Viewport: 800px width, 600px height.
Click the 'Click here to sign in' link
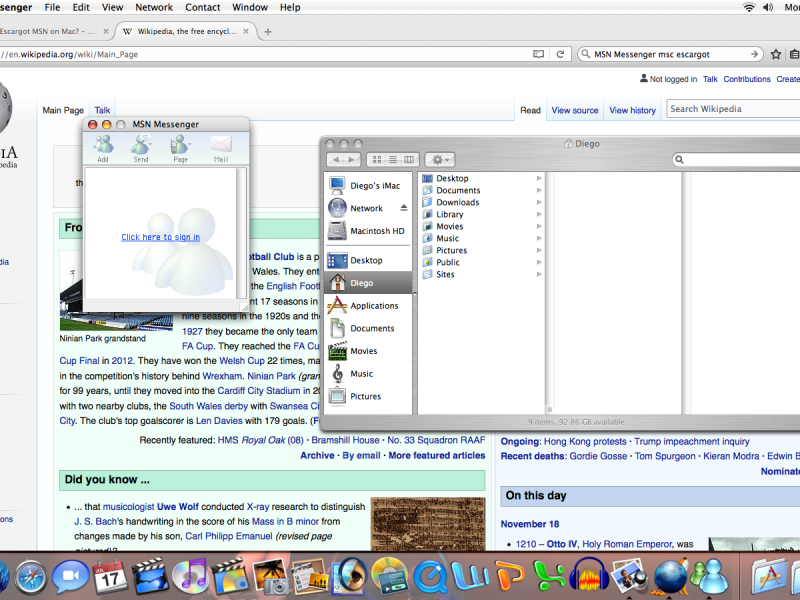(x=161, y=237)
